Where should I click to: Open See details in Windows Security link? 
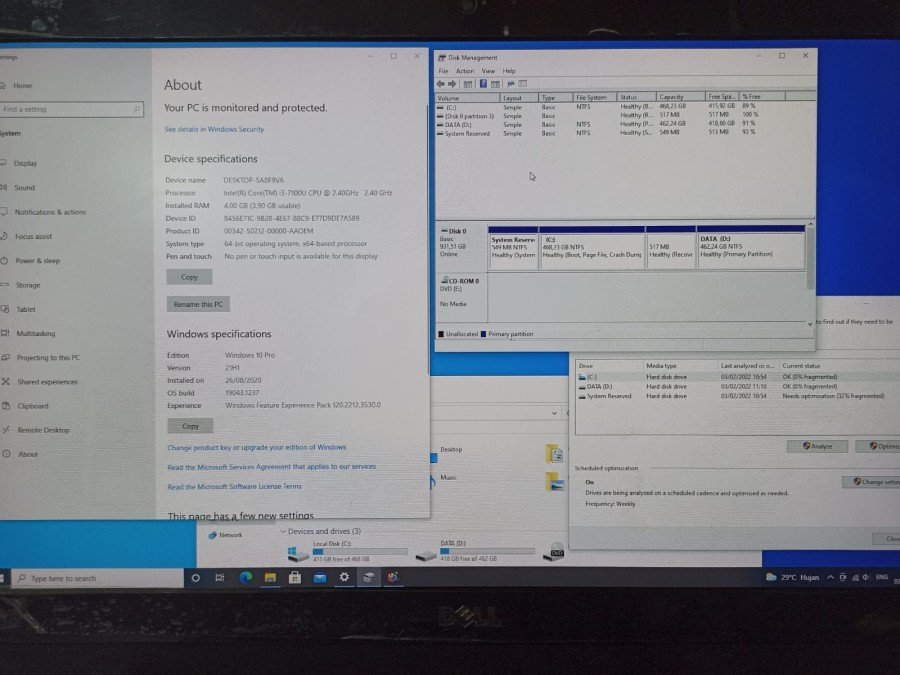click(214, 130)
